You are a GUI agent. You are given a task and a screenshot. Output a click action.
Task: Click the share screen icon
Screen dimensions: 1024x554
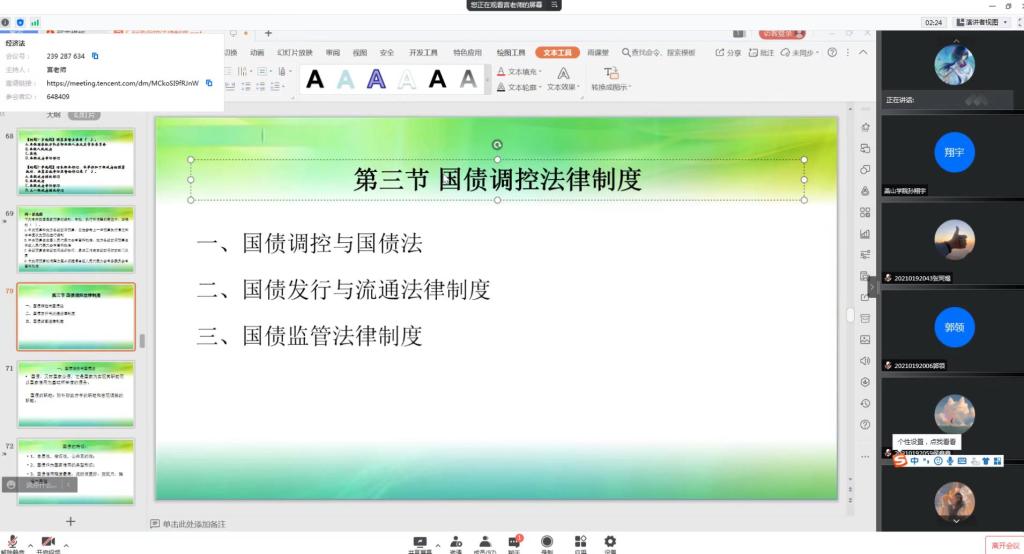[x=420, y=541]
